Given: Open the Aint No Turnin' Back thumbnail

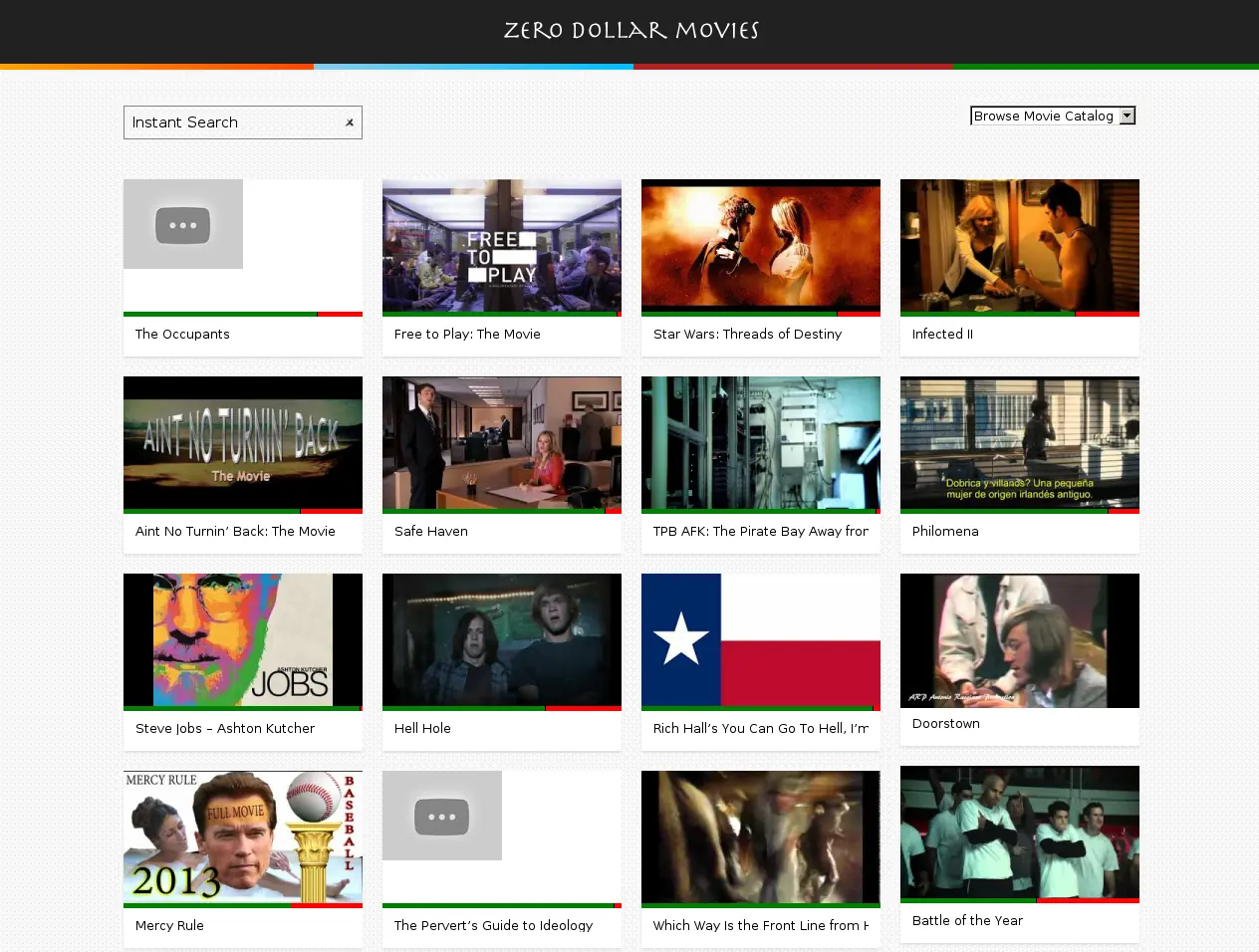Looking at the screenshot, I should click(x=243, y=443).
